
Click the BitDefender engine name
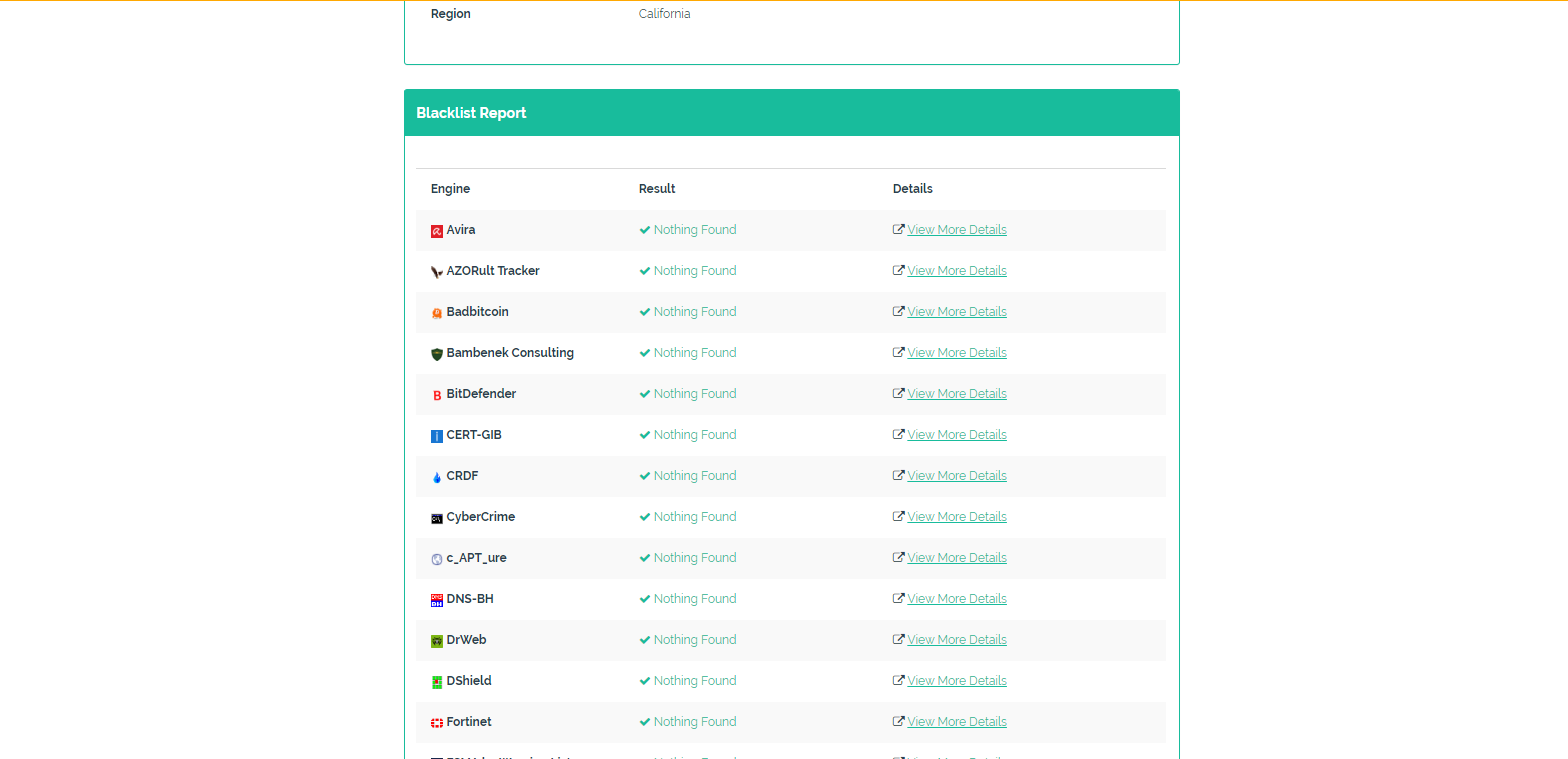click(482, 394)
